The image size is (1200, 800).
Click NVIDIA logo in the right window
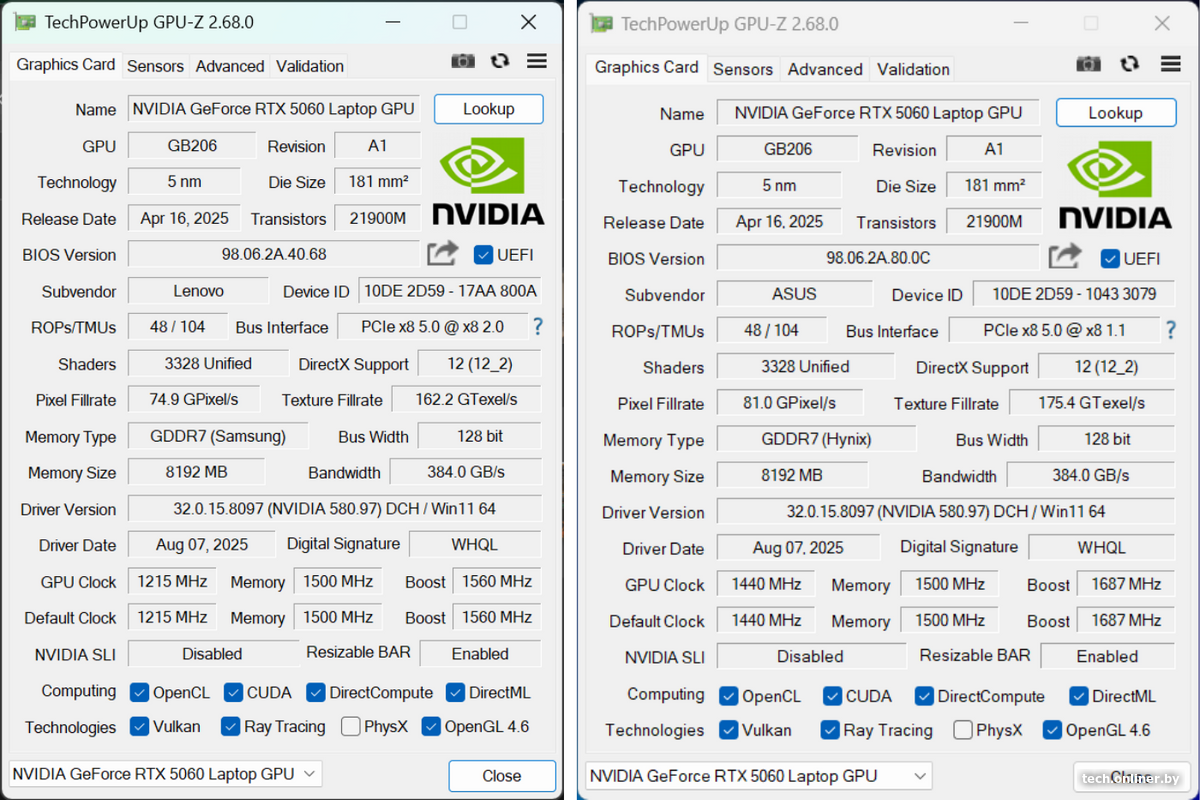coord(1115,187)
